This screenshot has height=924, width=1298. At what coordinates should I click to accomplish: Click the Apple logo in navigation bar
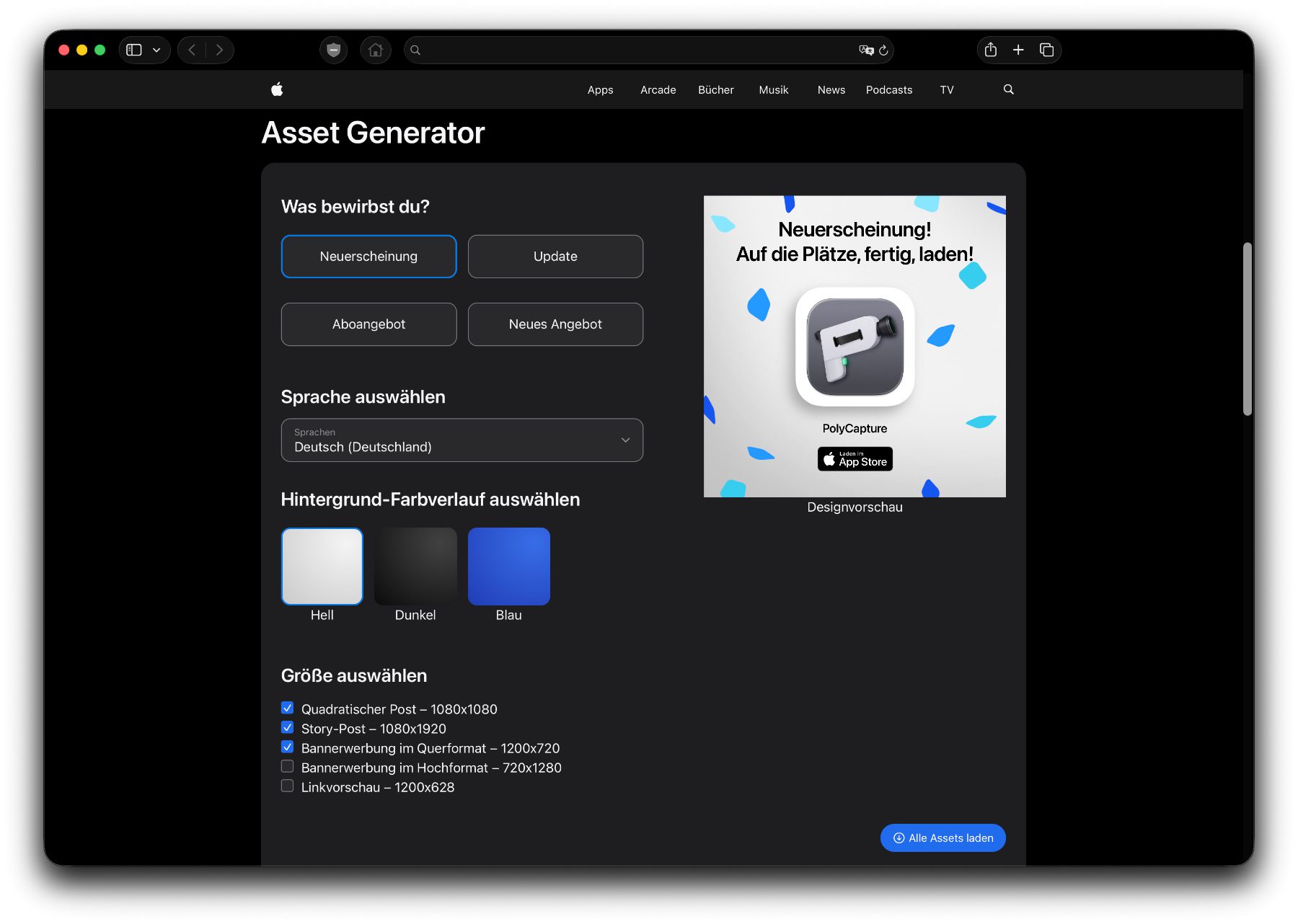(277, 89)
